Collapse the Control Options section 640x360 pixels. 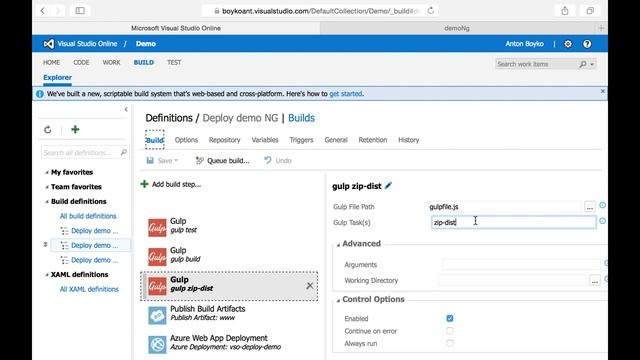(x=338, y=300)
